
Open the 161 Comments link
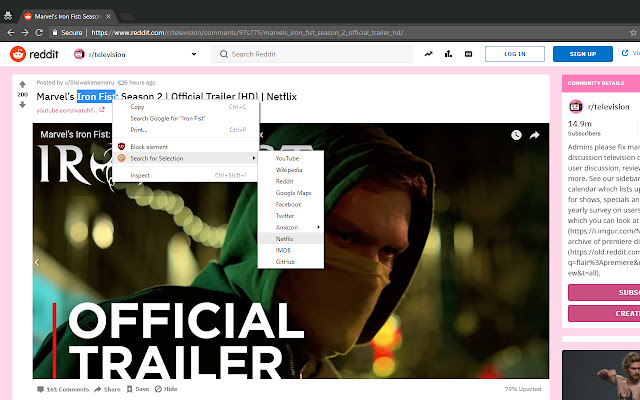coord(63,389)
